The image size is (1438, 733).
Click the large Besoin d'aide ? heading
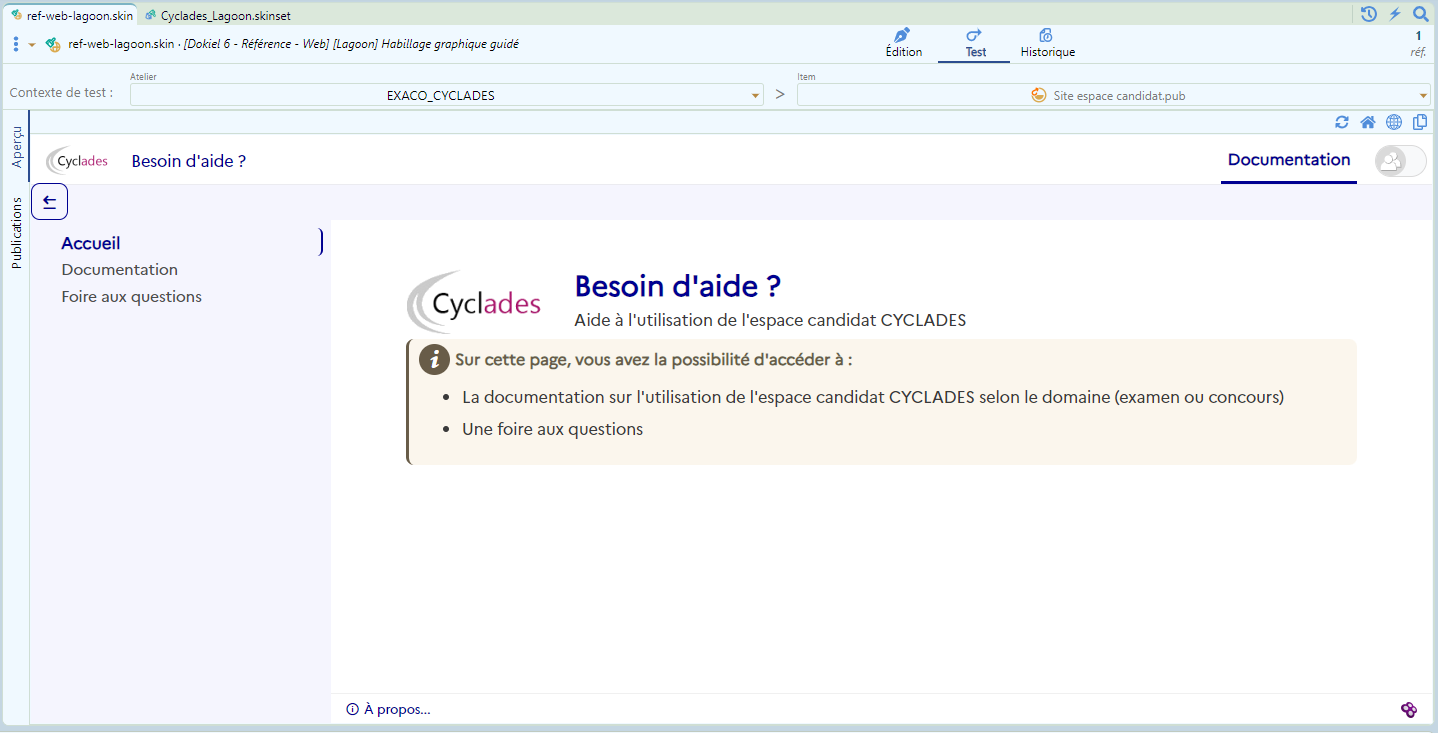(x=678, y=286)
